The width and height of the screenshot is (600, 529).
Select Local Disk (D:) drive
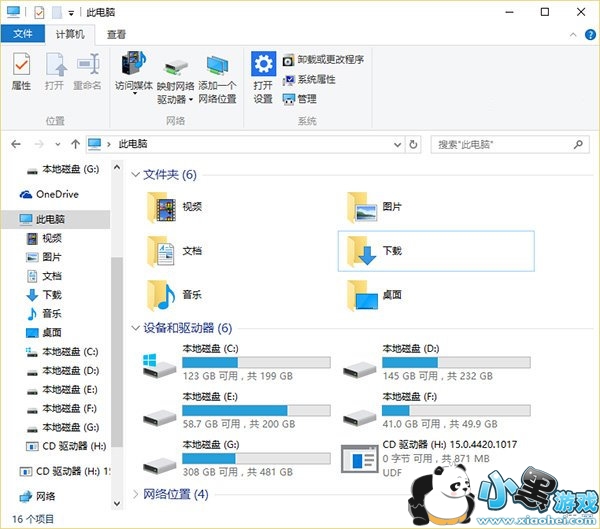coord(437,362)
